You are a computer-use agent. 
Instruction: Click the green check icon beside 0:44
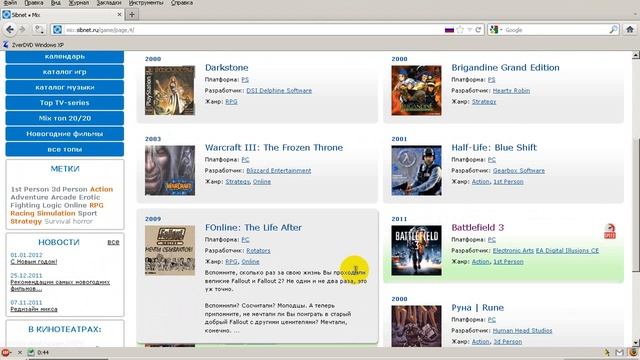(x=31, y=352)
